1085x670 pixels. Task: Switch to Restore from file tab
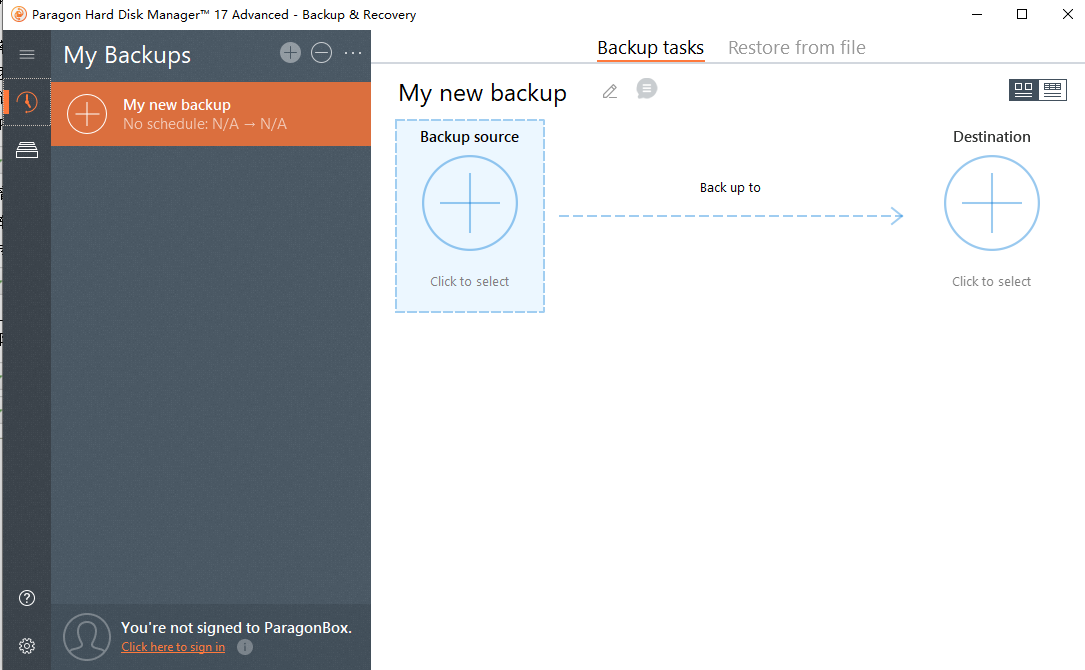tap(796, 48)
